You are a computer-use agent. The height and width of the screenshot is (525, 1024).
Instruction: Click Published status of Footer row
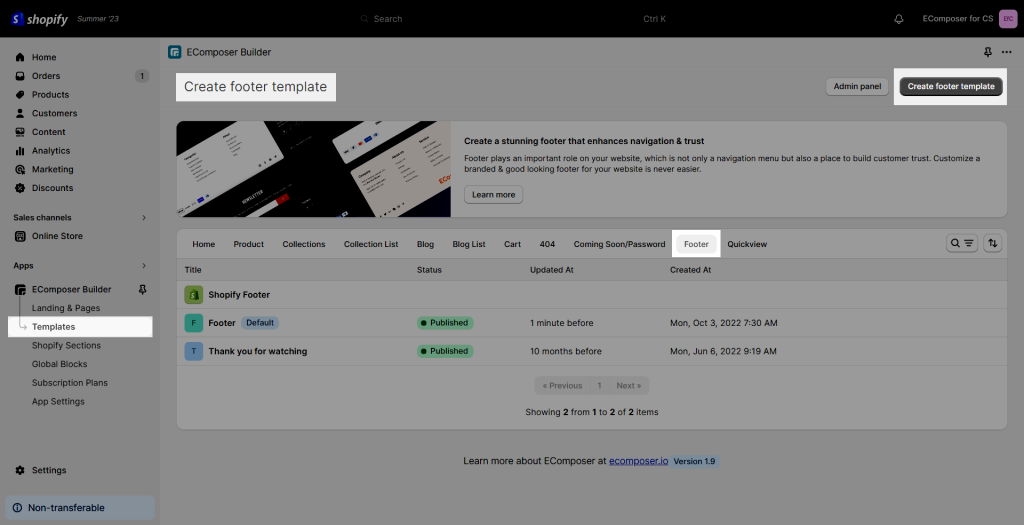445,323
